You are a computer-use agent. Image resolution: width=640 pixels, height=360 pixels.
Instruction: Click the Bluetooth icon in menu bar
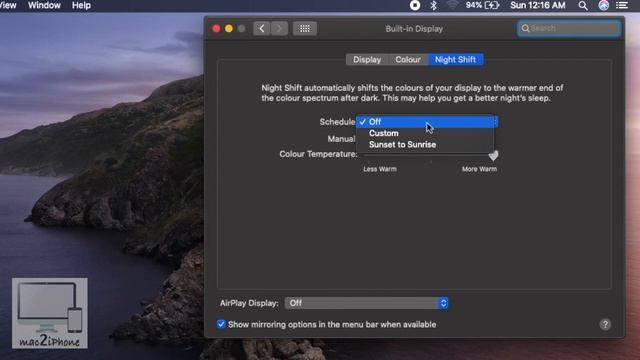[433, 5]
